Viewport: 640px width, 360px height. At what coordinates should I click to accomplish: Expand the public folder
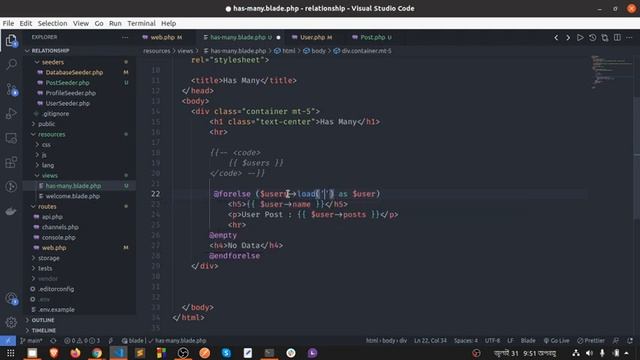(47, 124)
